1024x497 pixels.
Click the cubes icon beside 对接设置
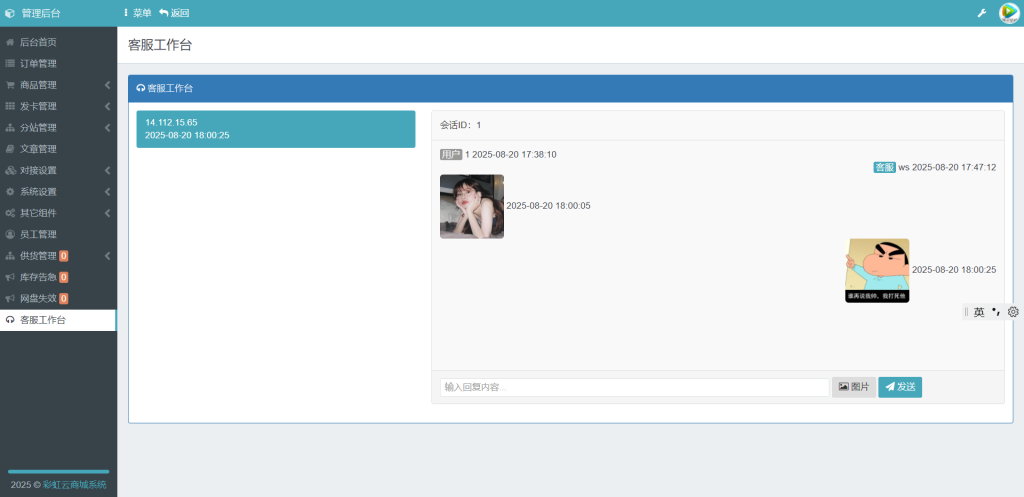(x=10, y=170)
